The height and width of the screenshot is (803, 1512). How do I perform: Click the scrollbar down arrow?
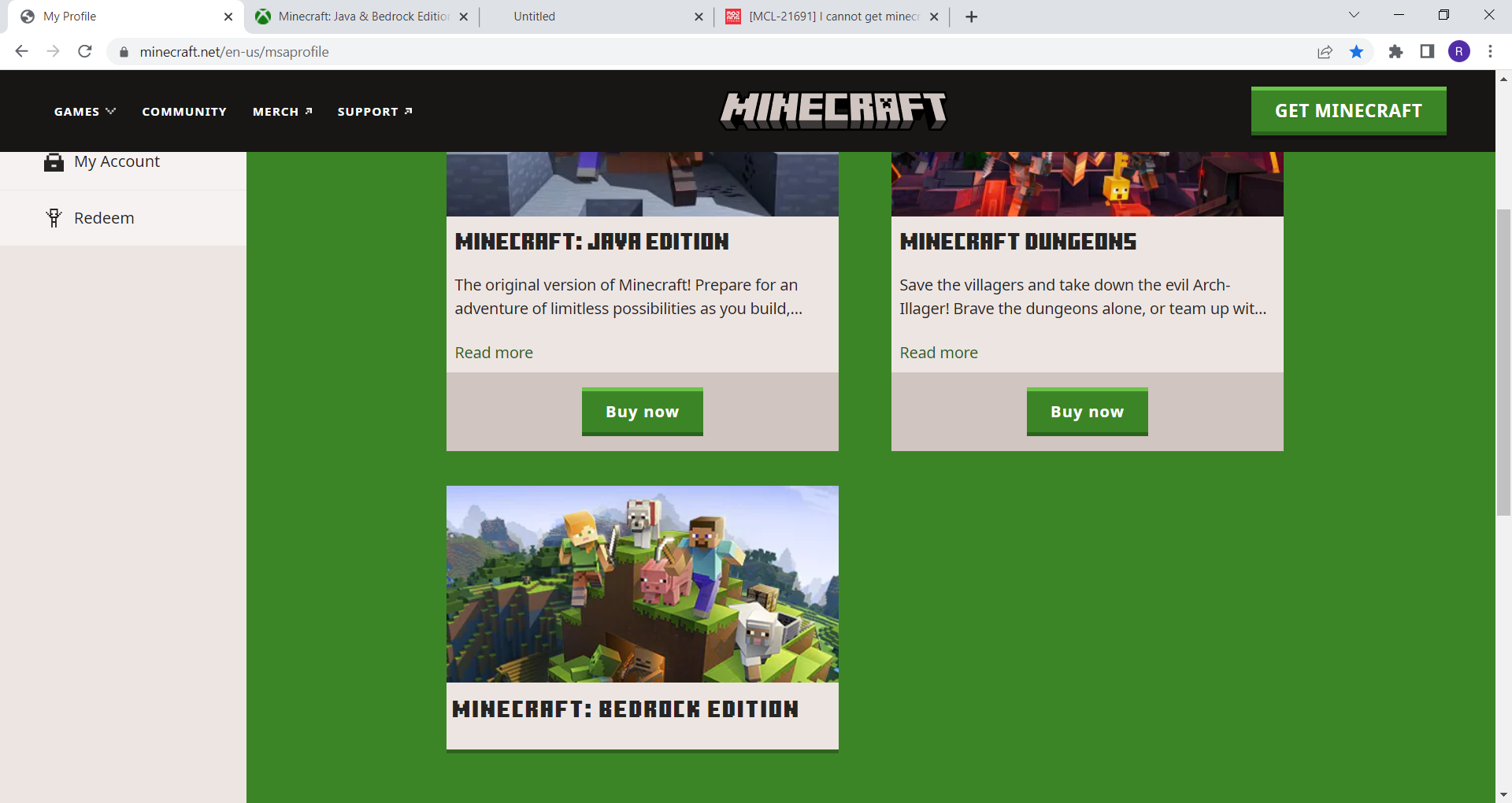point(1503,795)
